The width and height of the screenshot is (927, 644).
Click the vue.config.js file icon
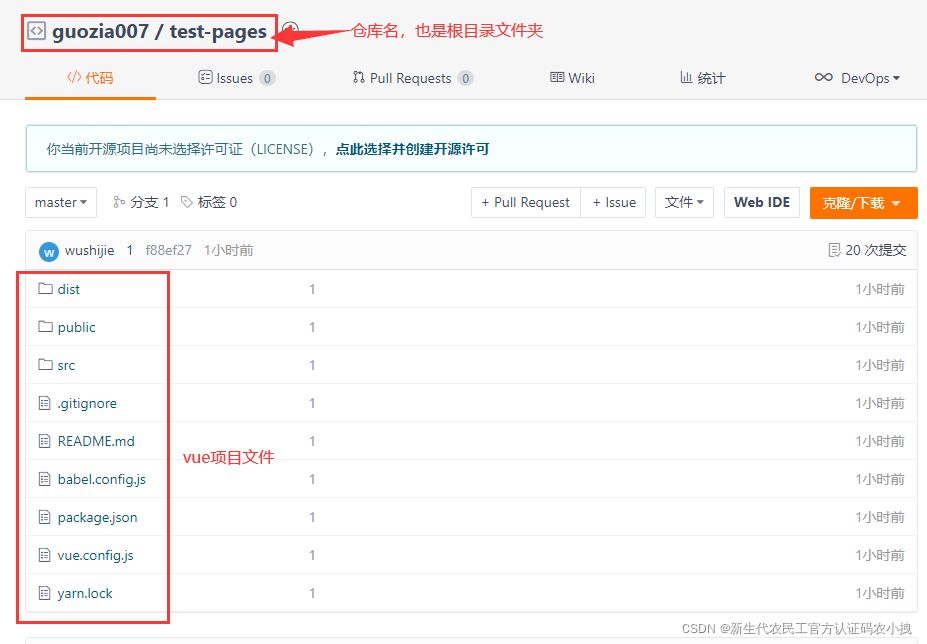point(44,555)
